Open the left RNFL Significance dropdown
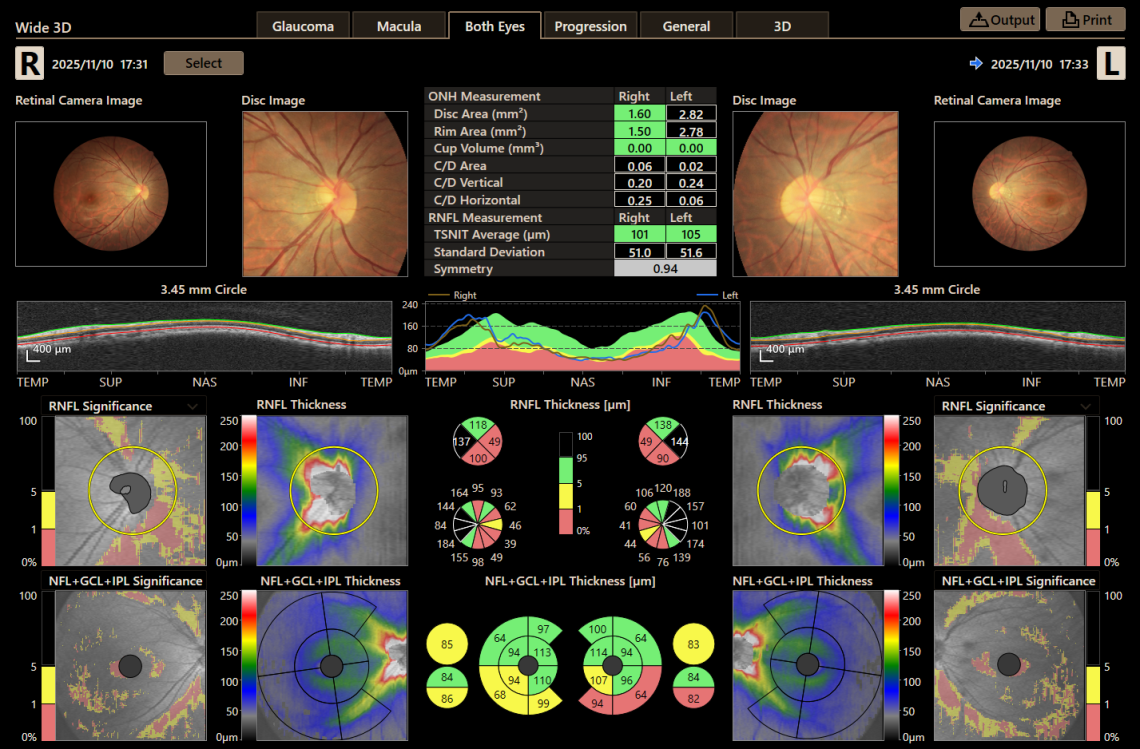 pos(195,406)
